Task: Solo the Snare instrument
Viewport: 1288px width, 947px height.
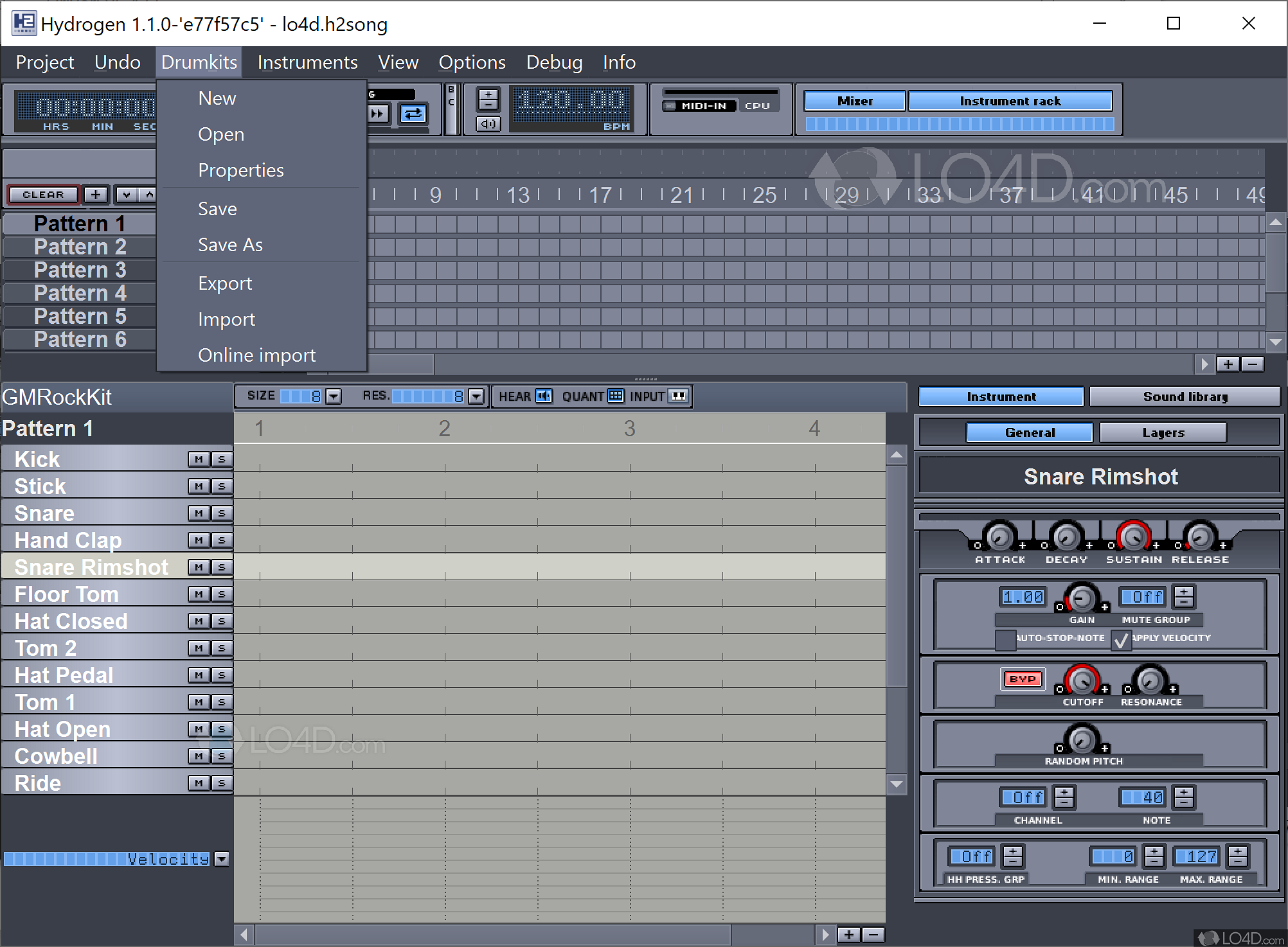Action: click(222, 513)
